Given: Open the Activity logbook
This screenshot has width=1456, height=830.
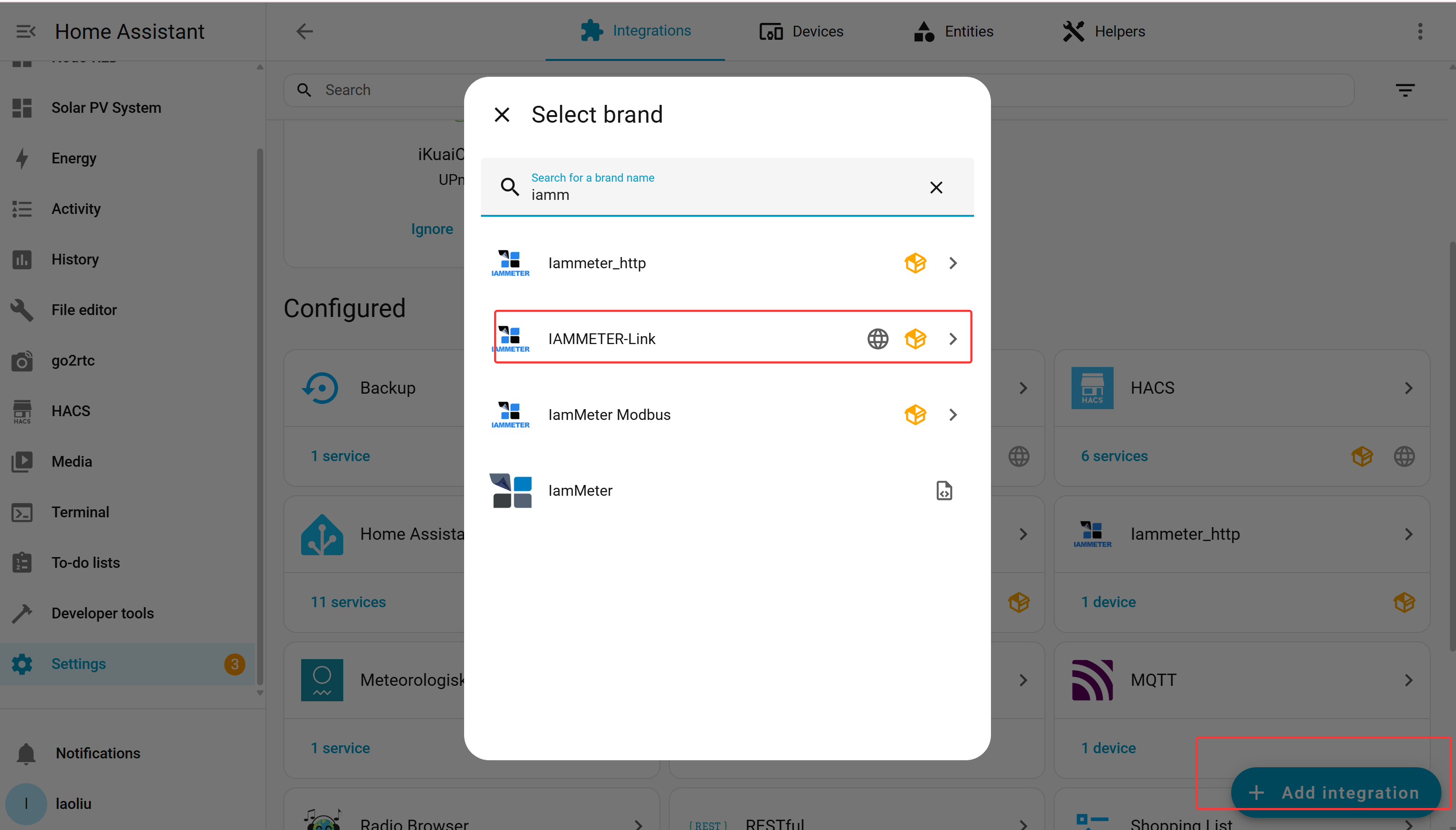Looking at the screenshot, I should (127, 209).
